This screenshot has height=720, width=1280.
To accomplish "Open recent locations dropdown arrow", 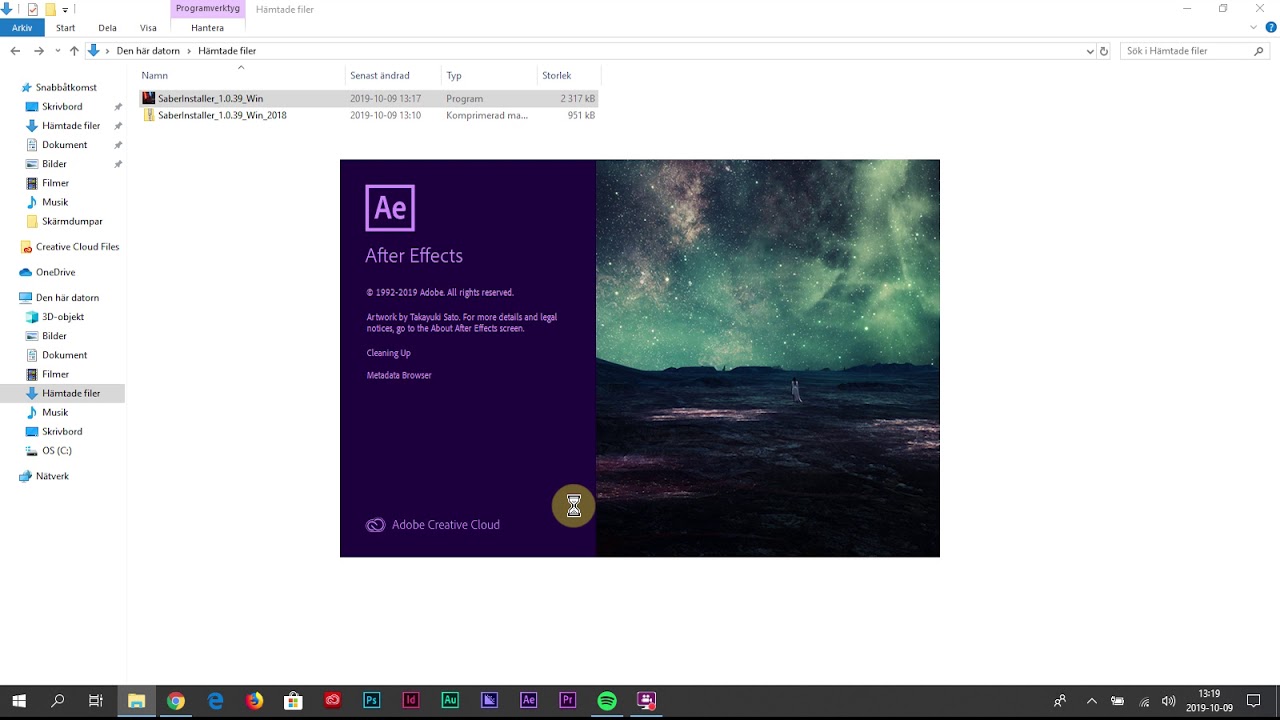I will pyautogui.click(x=57, y=51).
